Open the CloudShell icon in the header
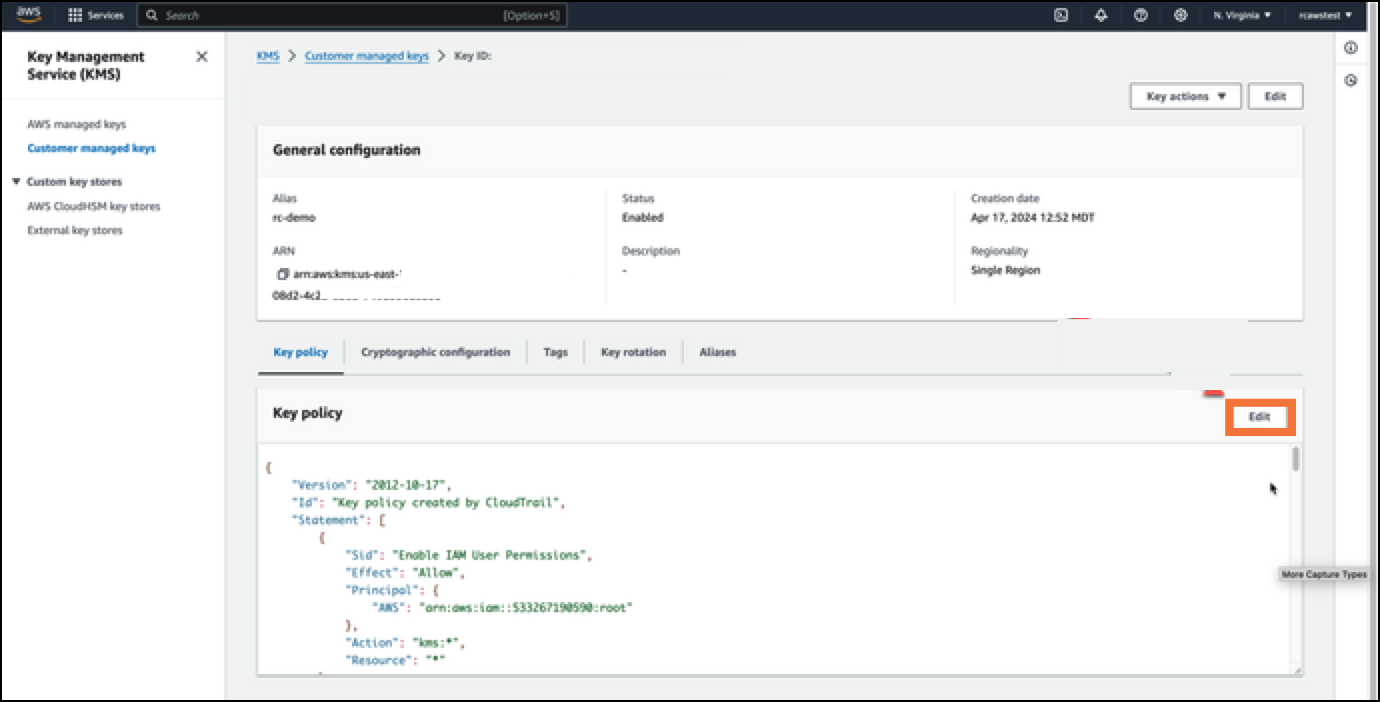This screenshot has height=702, width=1380. tap(1061, 15)
